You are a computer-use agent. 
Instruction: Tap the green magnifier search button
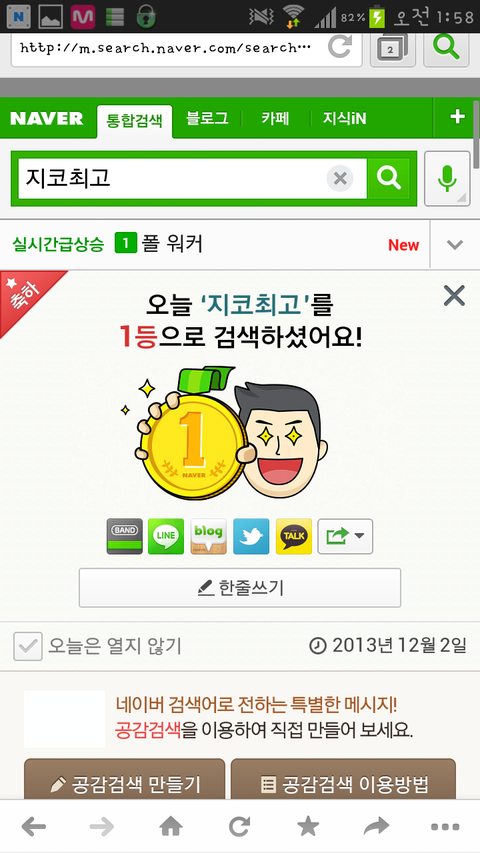tap(389, 178)
